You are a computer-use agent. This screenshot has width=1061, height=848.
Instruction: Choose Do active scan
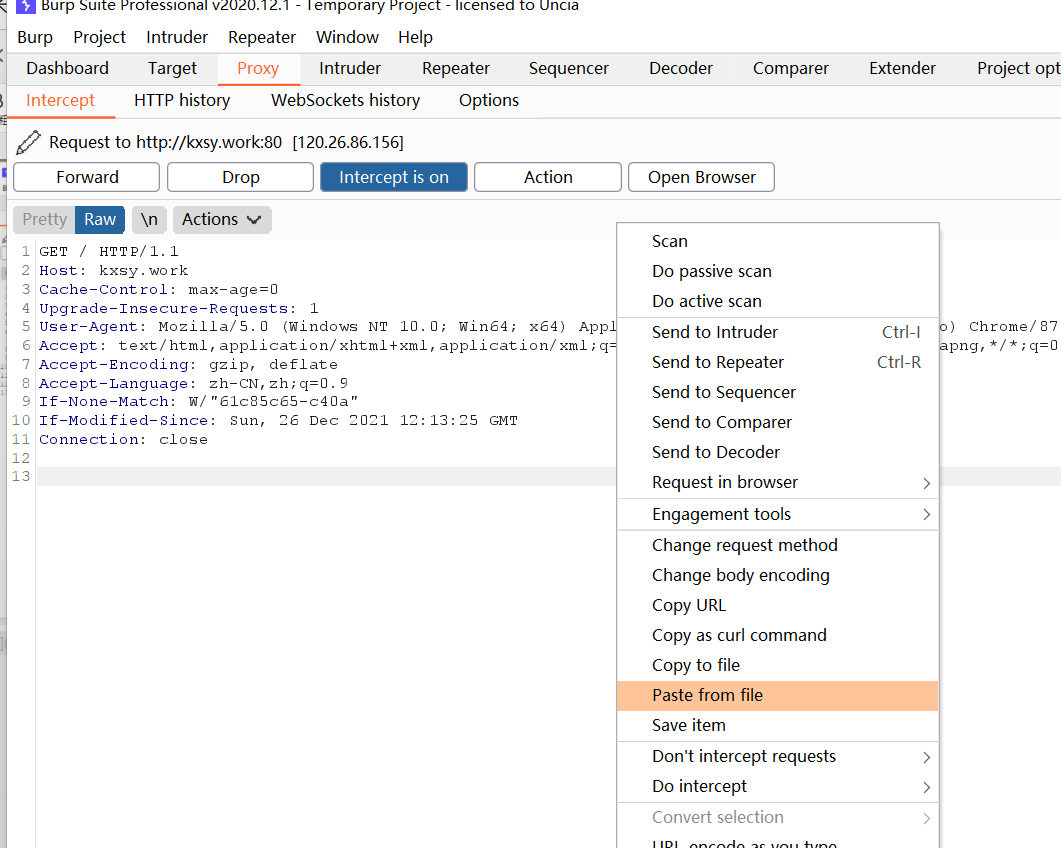click(777, 301)
